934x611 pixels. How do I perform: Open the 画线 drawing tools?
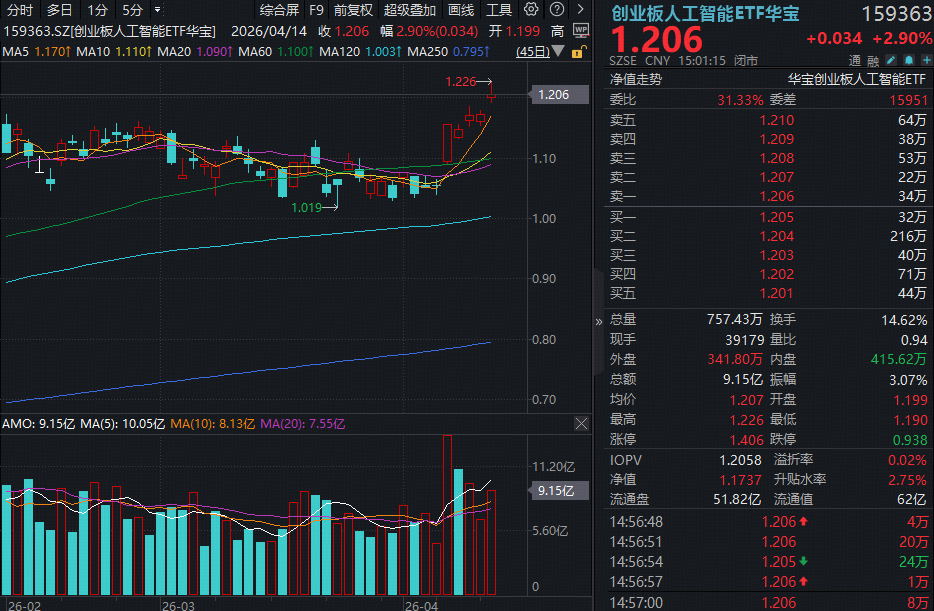pyautogui.click(x=461, y=10)
